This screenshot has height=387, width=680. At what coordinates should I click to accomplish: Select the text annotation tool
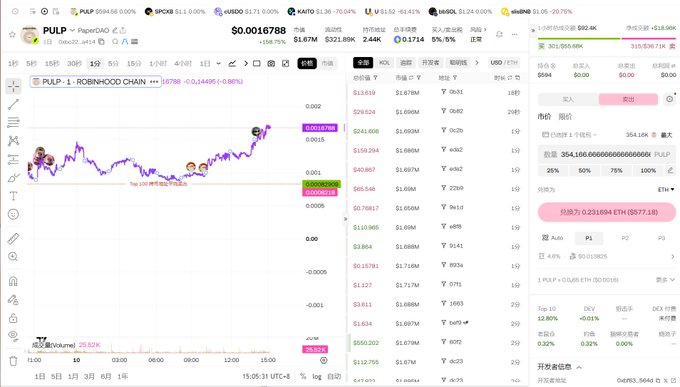click(13, 196)
